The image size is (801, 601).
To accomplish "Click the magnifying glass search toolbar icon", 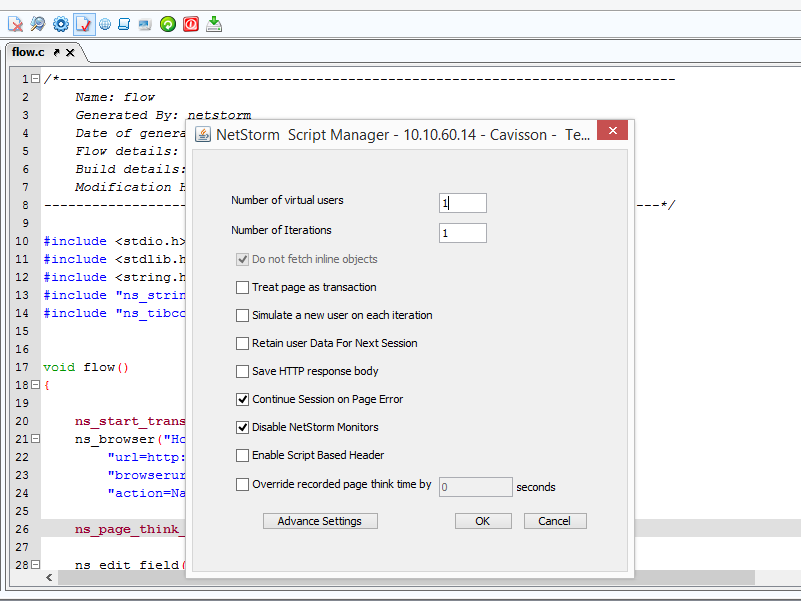I will pos(38,24).
